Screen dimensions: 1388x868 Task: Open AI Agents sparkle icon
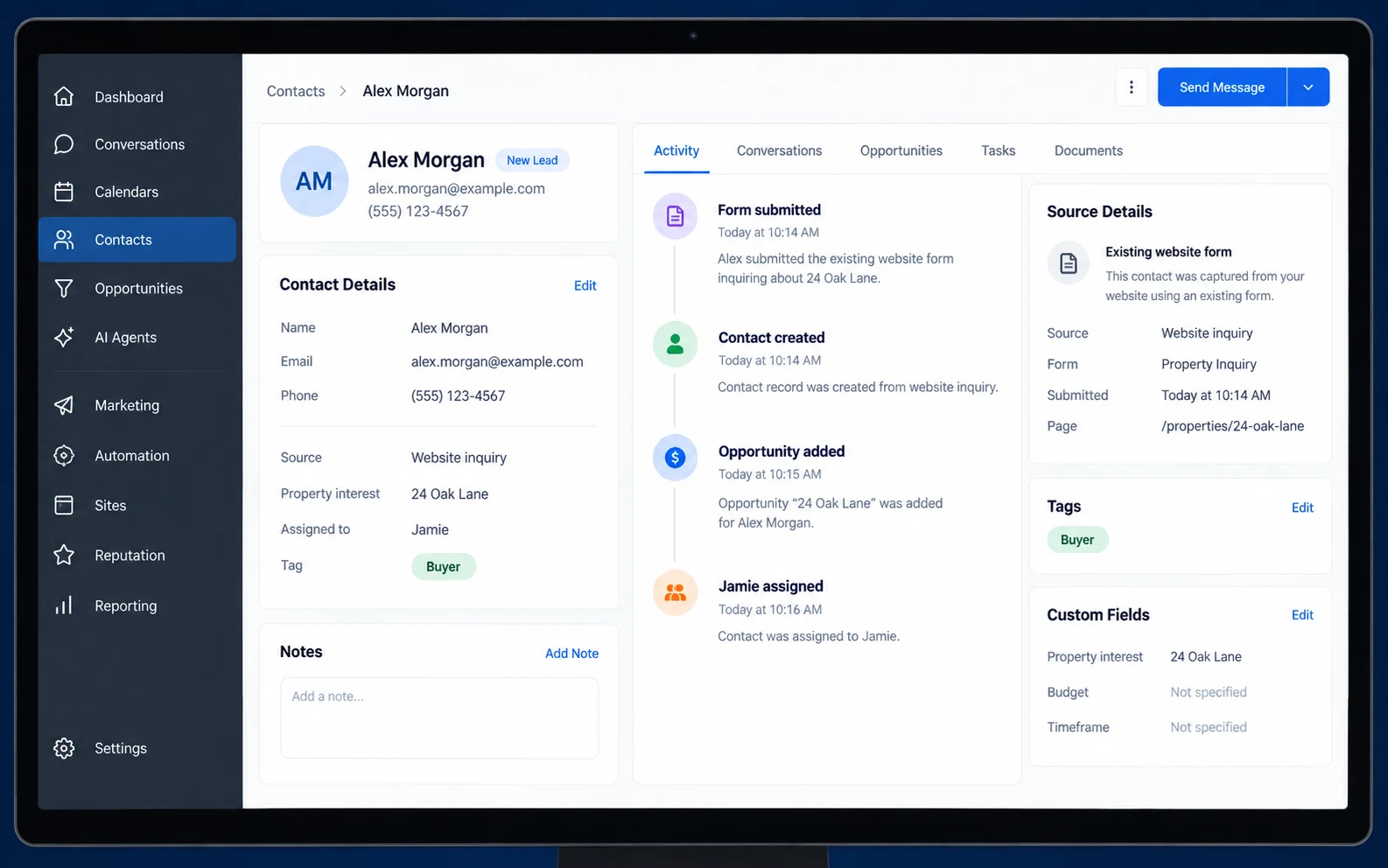pos(64,337)
